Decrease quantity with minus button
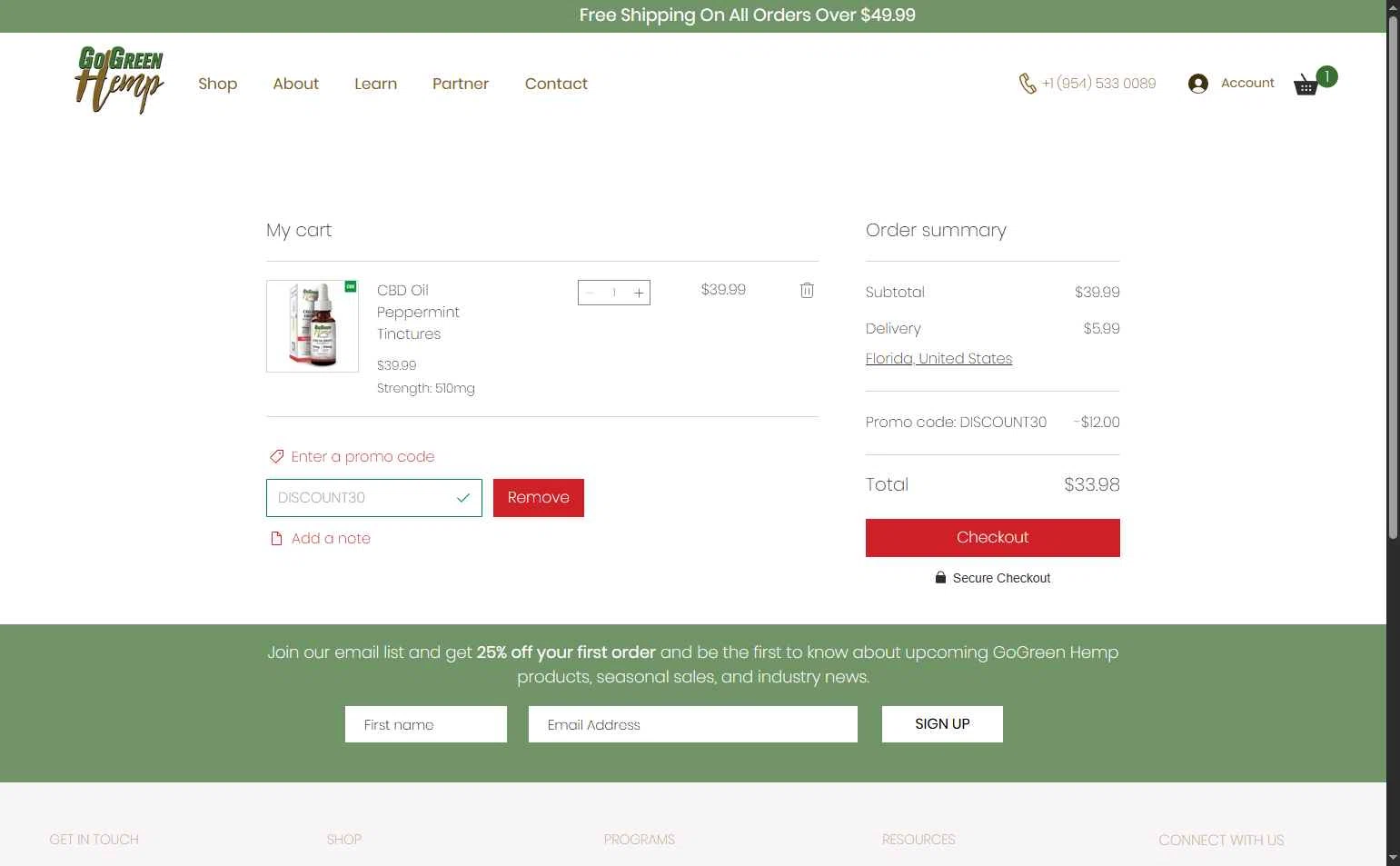Screen dimensions: 1400x866 (591, 293)
